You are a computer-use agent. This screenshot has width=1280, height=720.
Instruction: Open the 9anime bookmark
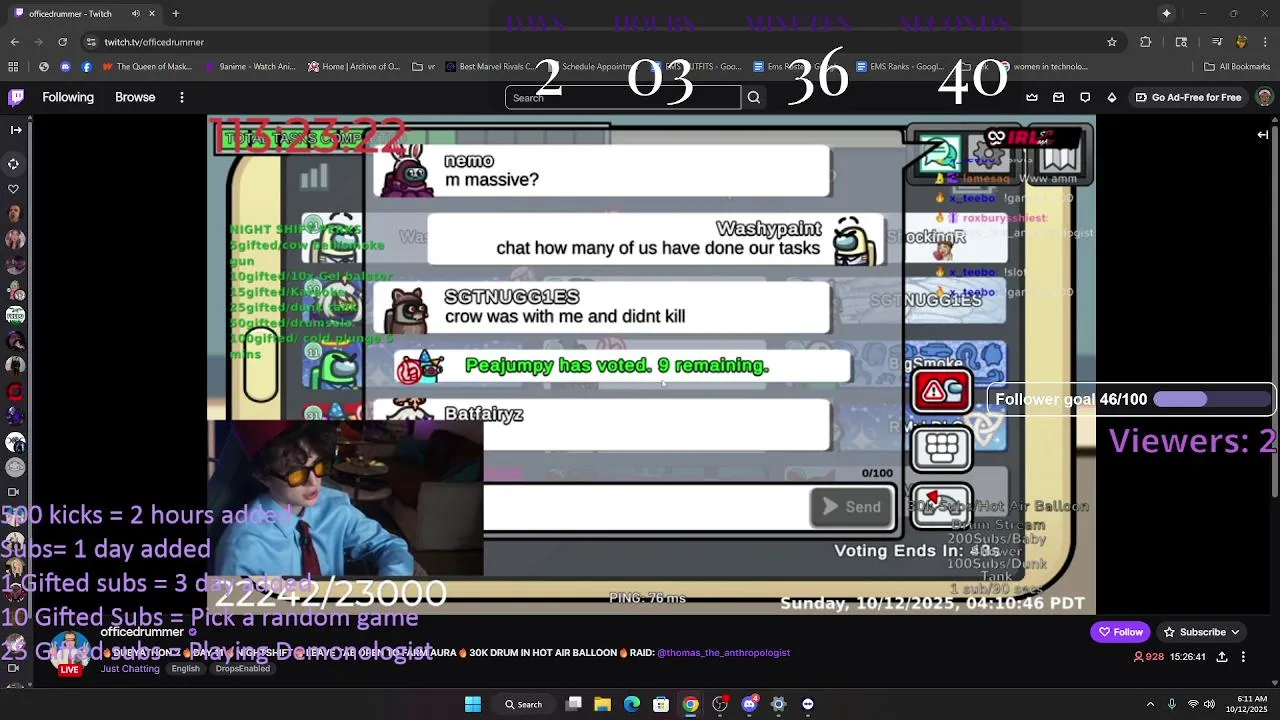tap(250, 67)
